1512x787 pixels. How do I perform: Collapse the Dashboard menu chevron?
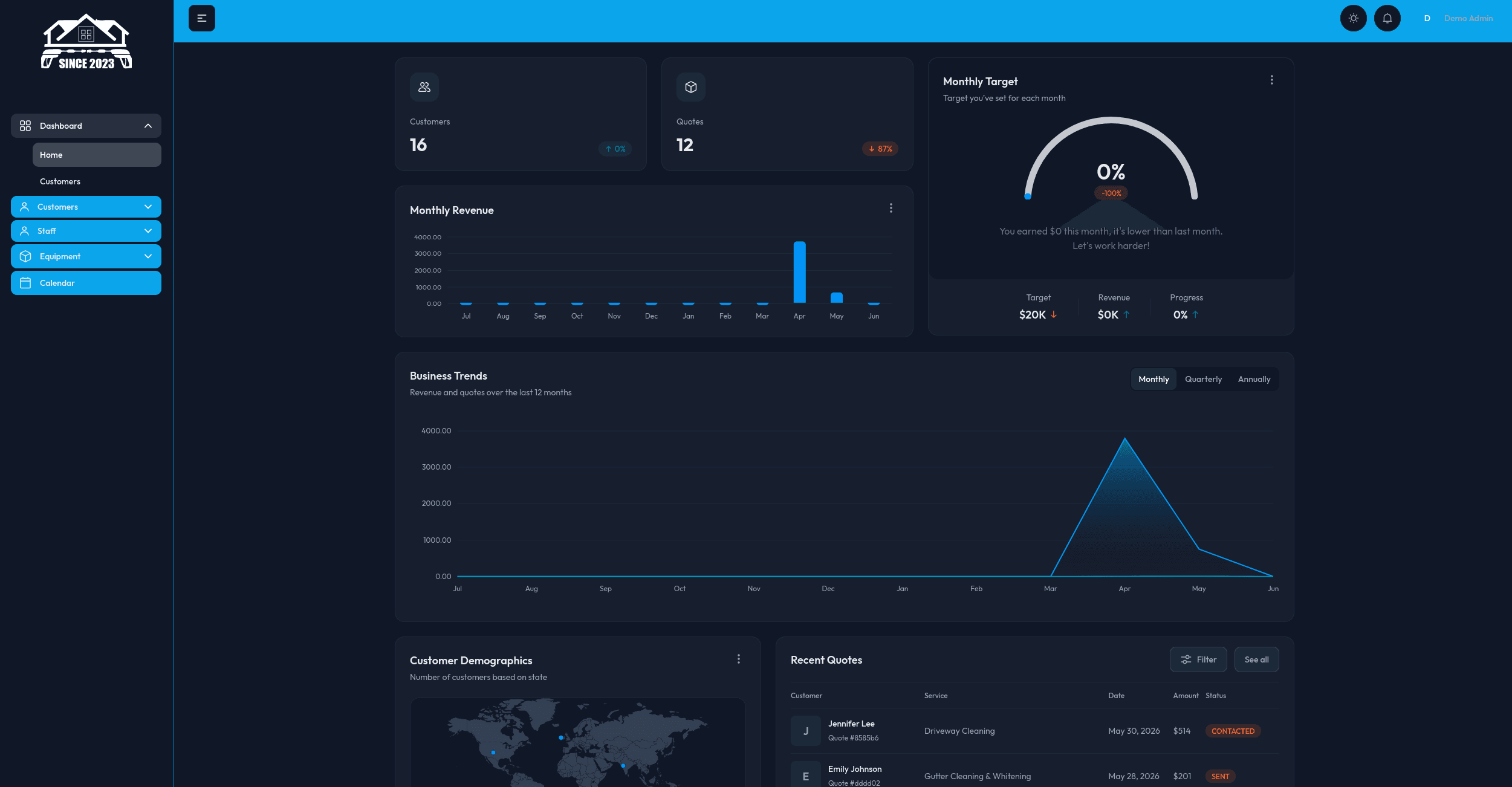[148, 126]
